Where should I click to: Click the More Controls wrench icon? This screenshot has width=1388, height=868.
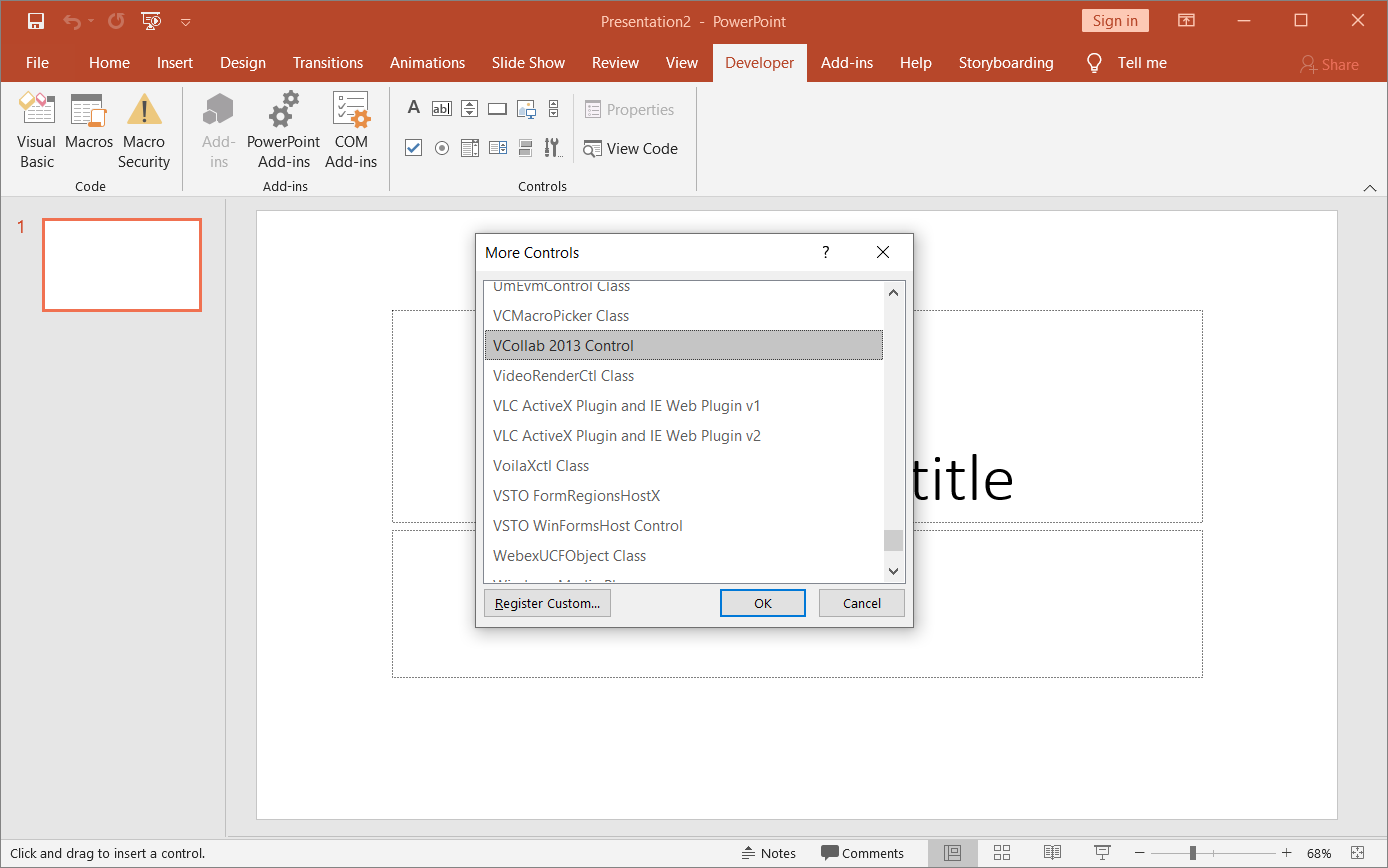[553, 148]
